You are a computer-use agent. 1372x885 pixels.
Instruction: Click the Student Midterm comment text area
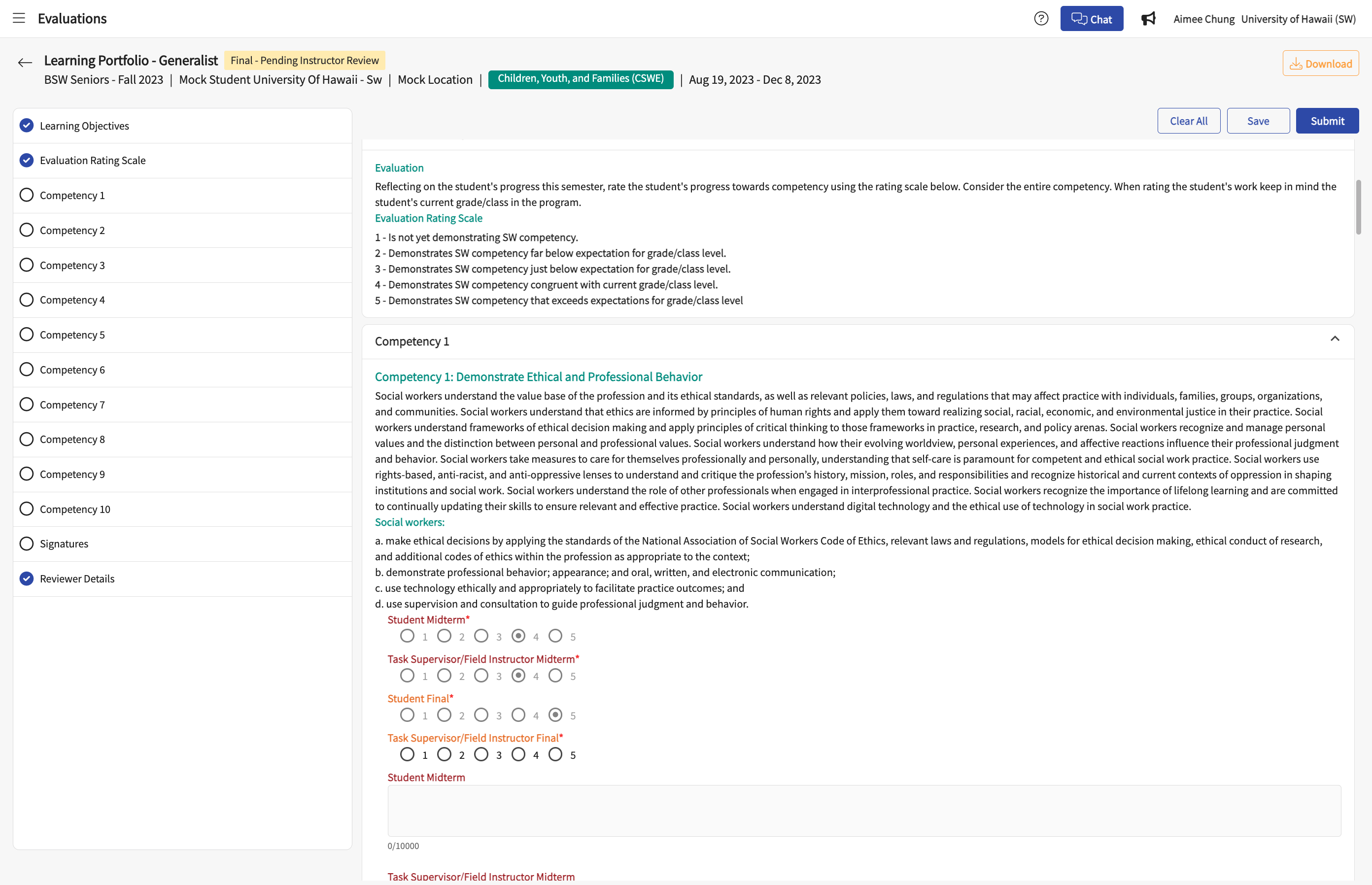864,811
